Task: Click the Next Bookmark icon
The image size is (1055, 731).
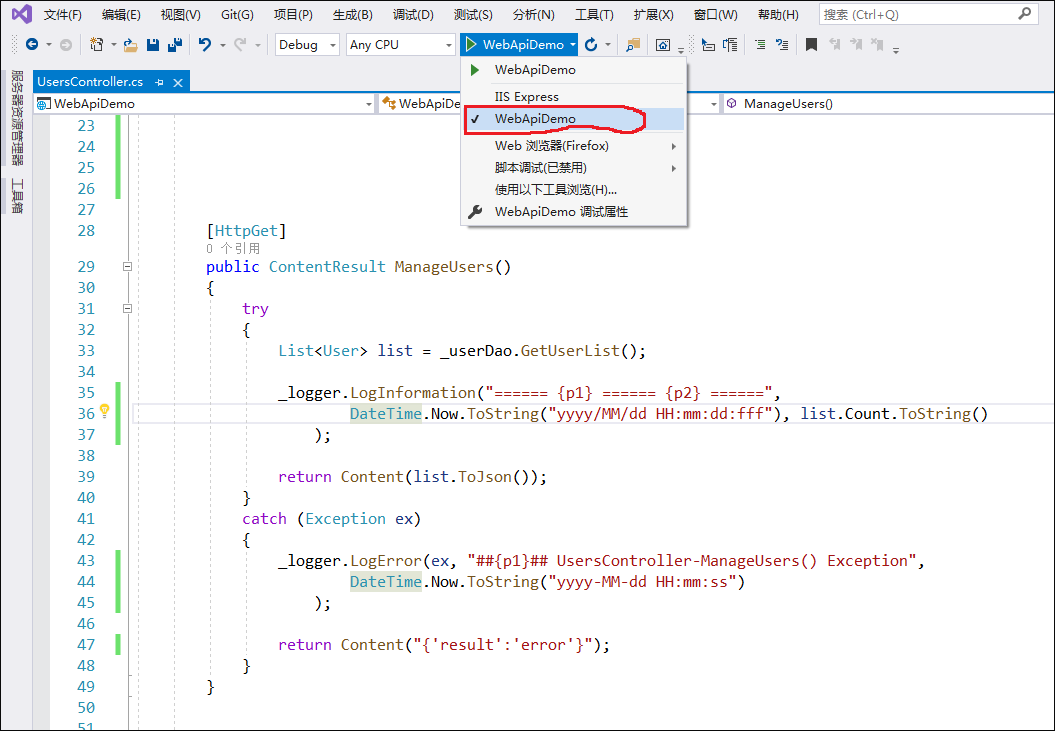Action: click(x=856, y=44)
